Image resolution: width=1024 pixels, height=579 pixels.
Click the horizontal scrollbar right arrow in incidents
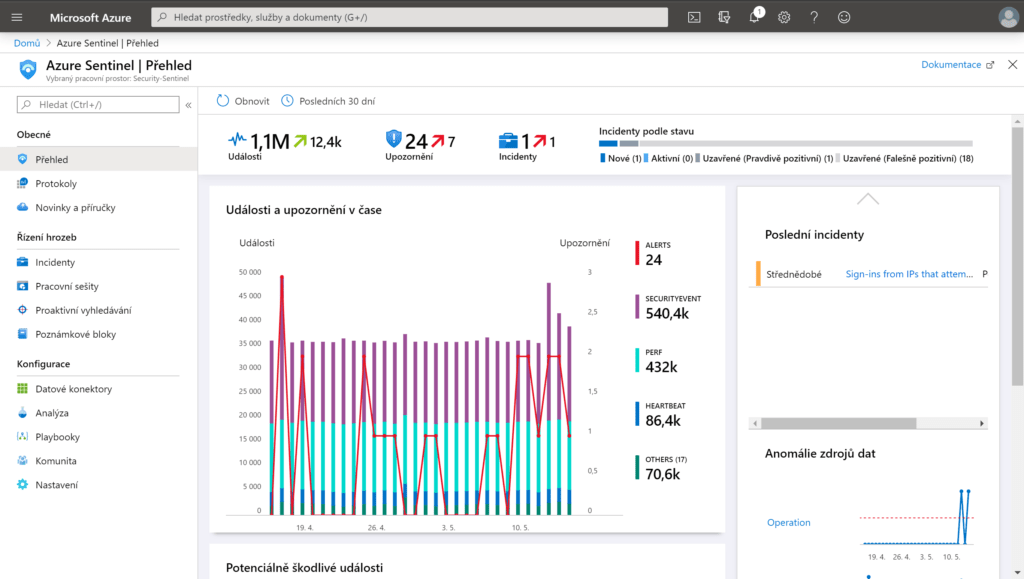point(982,423)
